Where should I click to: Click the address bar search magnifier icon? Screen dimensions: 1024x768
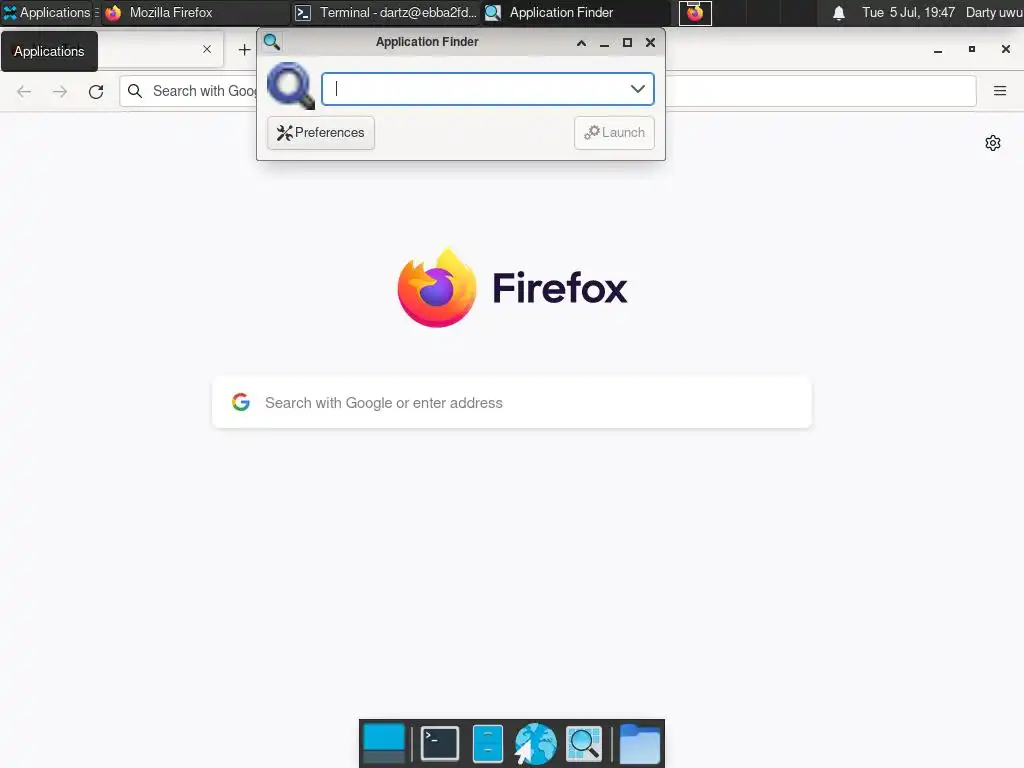135,91
